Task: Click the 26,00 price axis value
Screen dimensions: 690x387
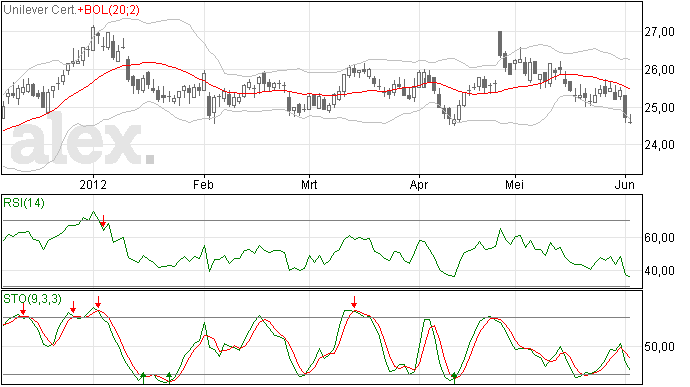Action: click(x=659, y=70)
